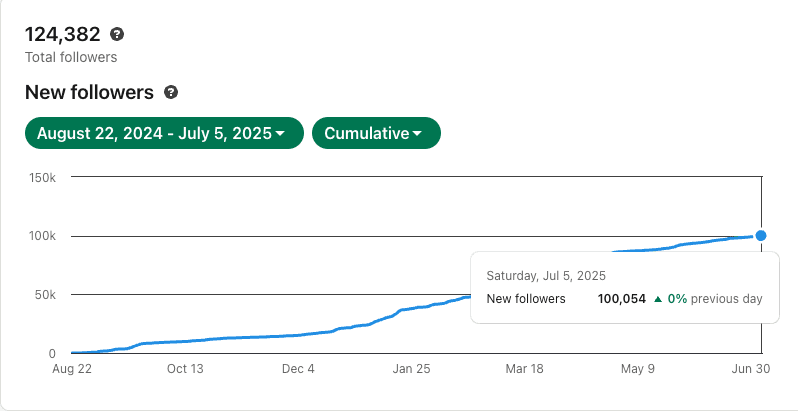Image resolution: width=798 pixels, height=411 pixels.
Task: Click the Mar 18 label on the x-axis
Action: [524, 369]
